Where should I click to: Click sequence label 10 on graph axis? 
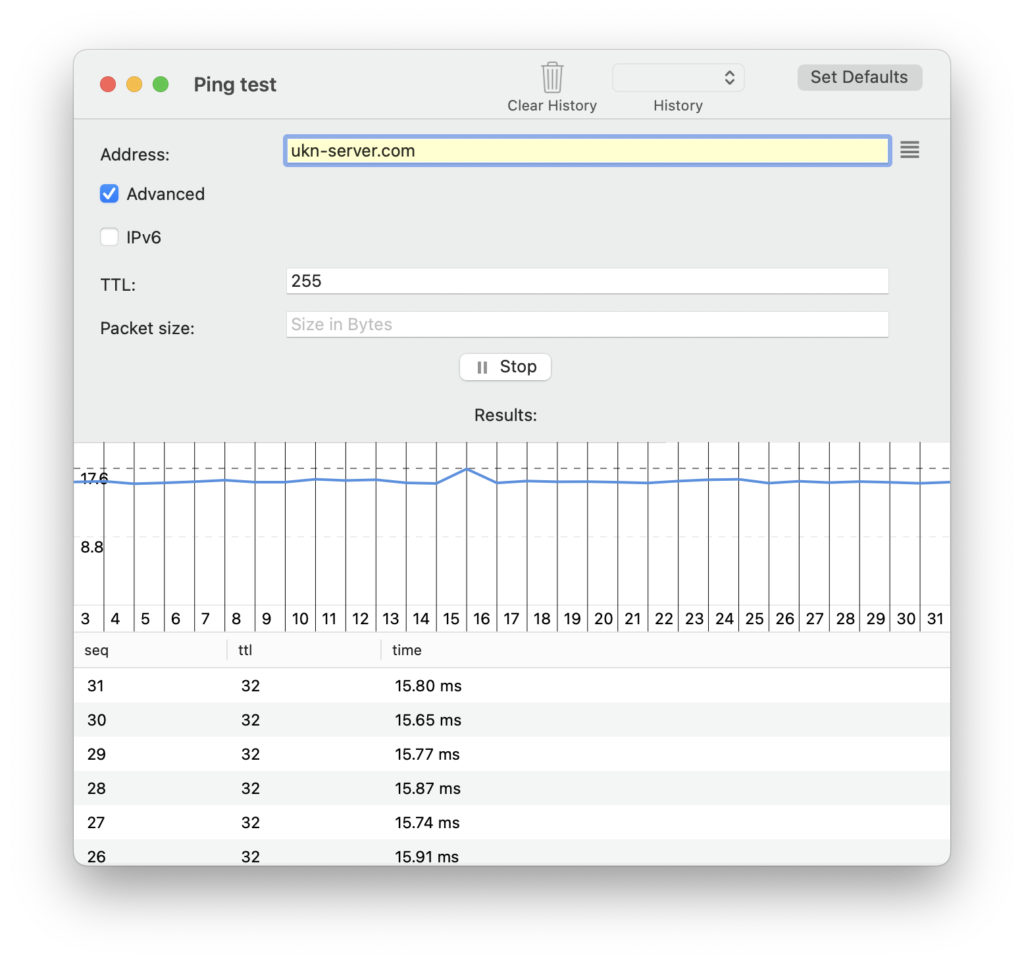pos(300,619)
